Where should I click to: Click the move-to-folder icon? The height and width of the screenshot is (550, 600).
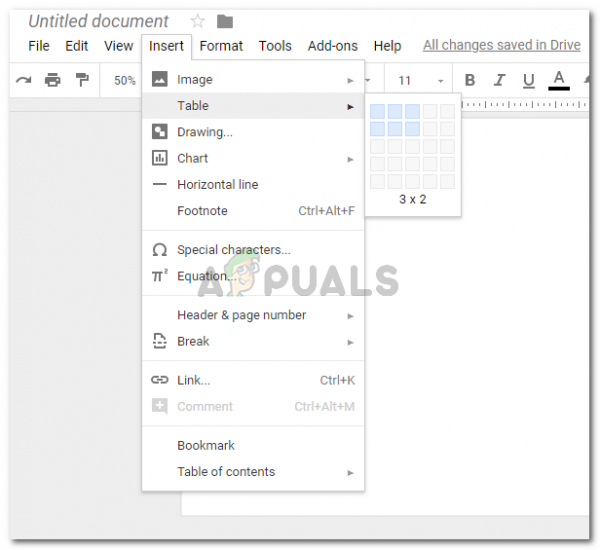pyautogui.click(x=225, y=21)
